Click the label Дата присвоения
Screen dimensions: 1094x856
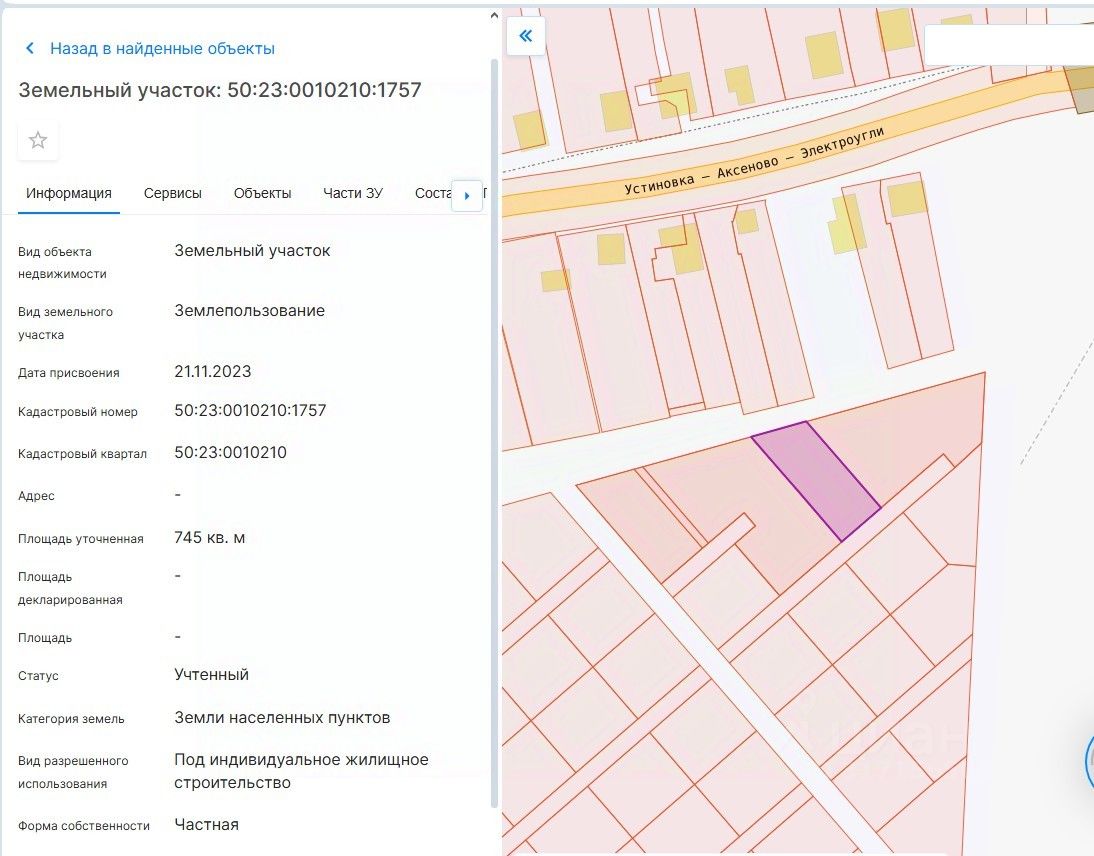pyautogui.click(x=68, y=373)
